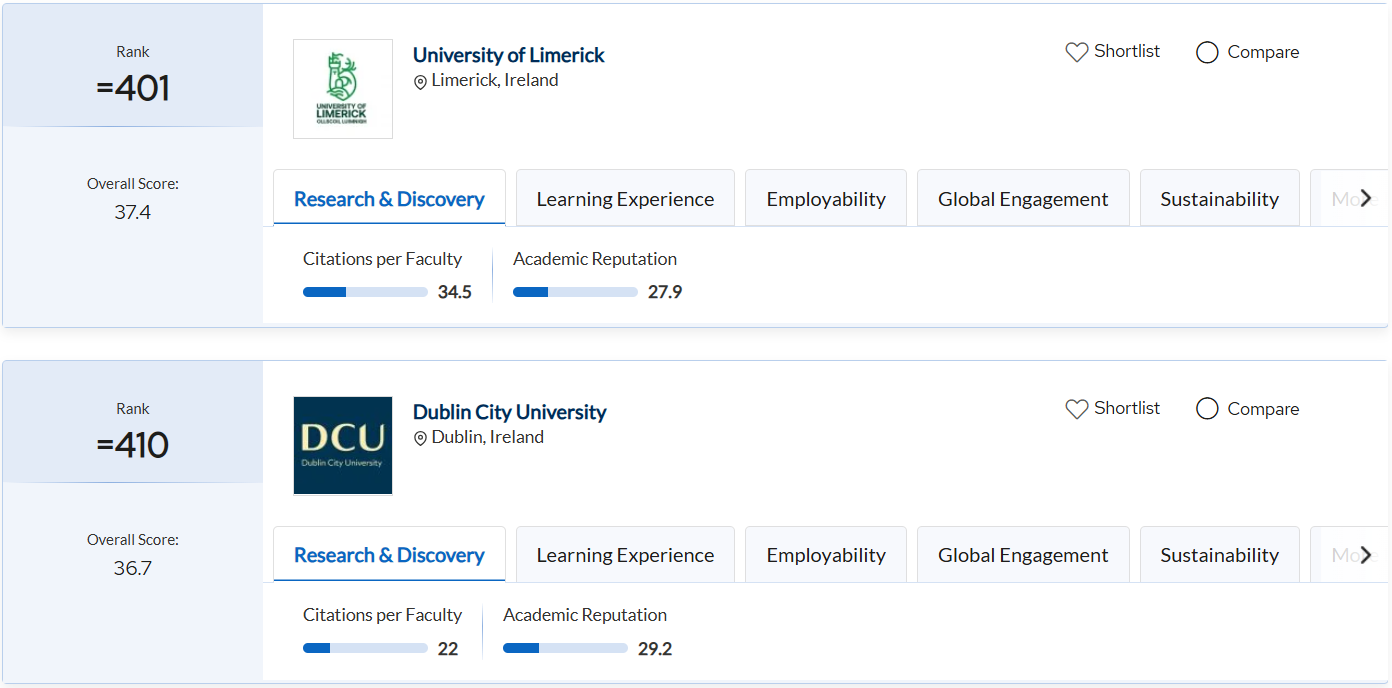Open the Dublin City University title link
This screenshot has width=1392, height=688.
coord(509,412)
